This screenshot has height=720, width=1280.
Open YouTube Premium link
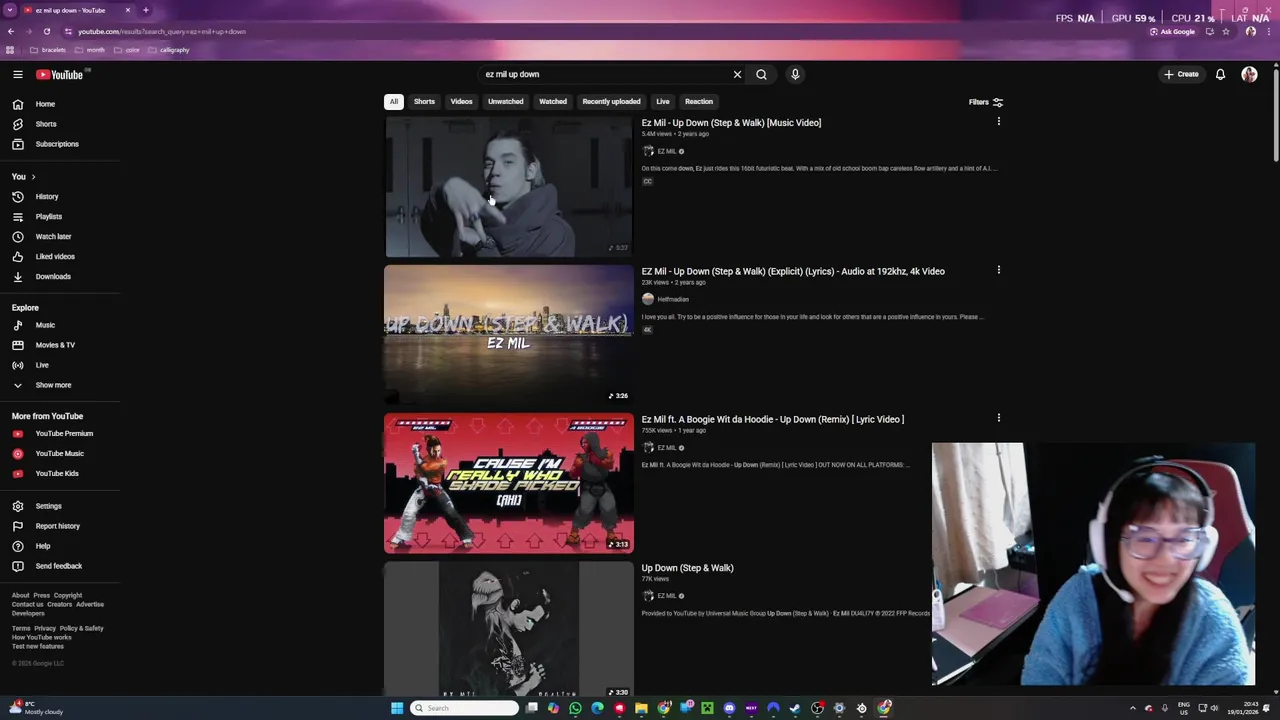tap(60, 434)
